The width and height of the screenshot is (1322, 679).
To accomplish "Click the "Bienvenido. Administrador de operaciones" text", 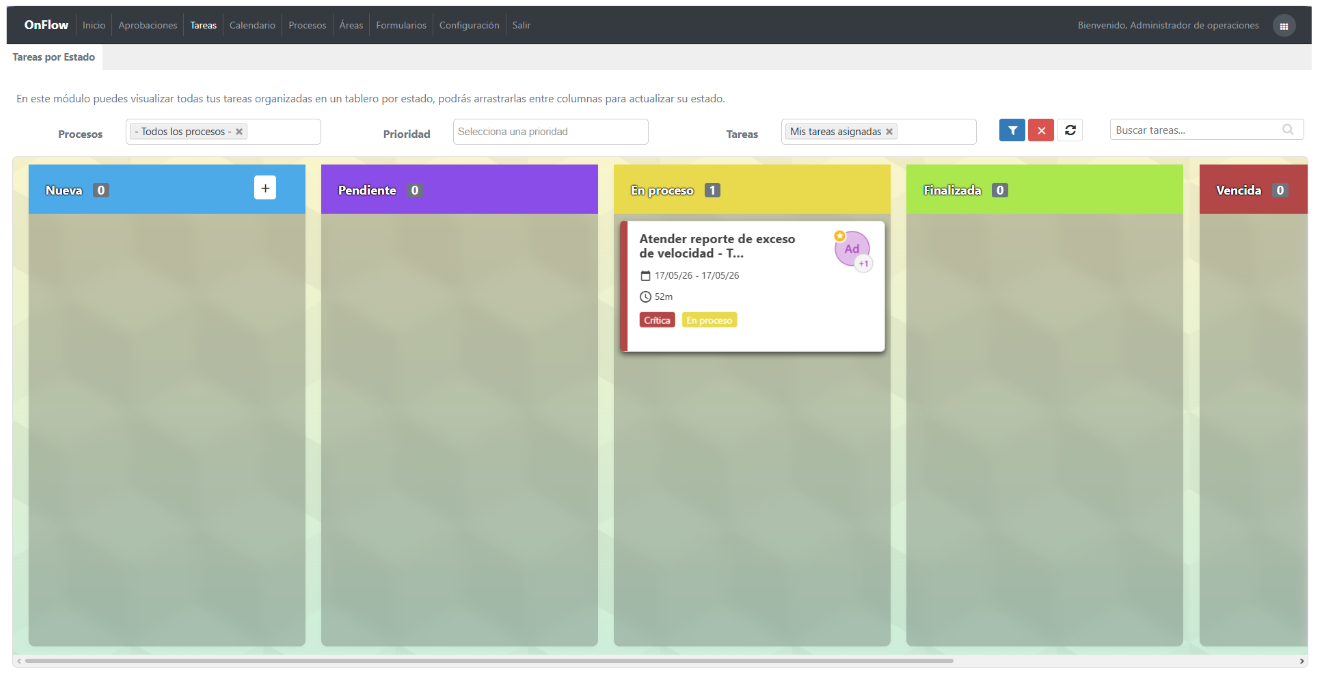I will pos(1168,26).
